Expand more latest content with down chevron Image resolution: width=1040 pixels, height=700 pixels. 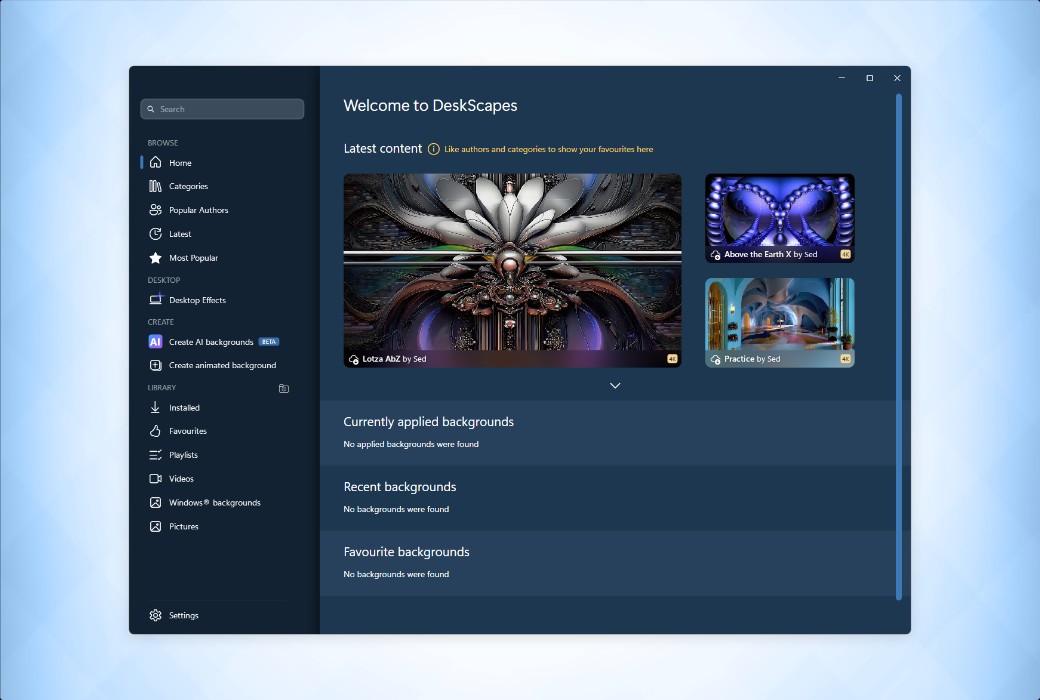pyautogui.click(x=615, y=385)
